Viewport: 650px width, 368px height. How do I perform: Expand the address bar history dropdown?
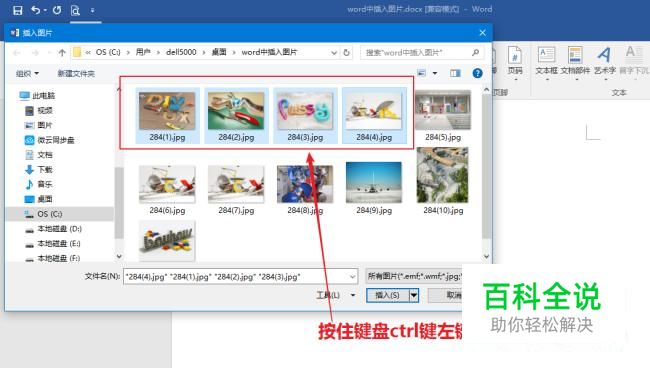tap(334, 53)
